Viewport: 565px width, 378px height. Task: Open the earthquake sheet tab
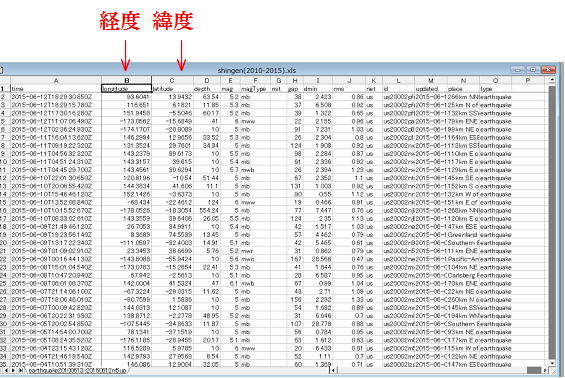pos(77,370)
